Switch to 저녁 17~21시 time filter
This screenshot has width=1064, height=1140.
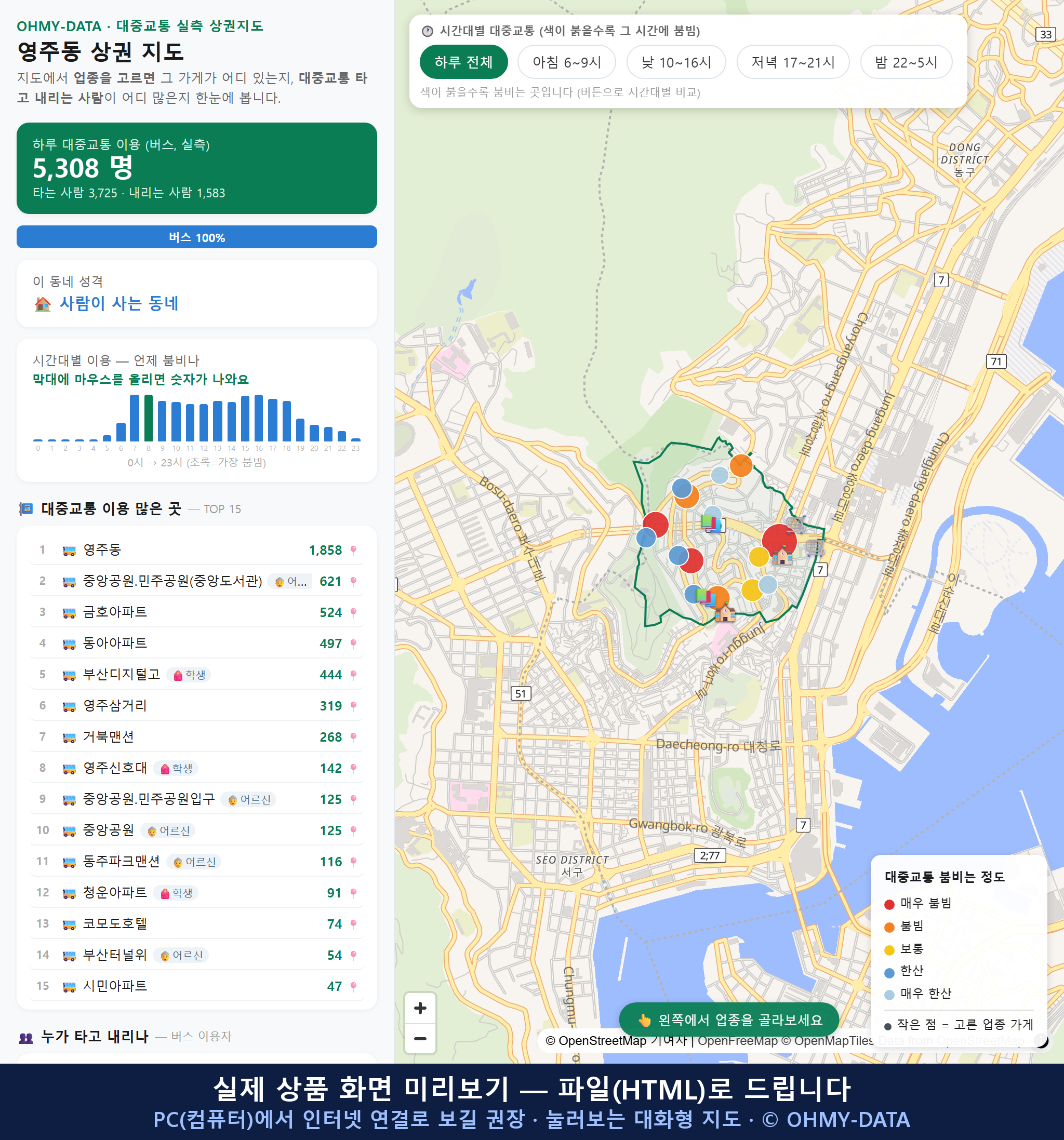coord(793,62)
